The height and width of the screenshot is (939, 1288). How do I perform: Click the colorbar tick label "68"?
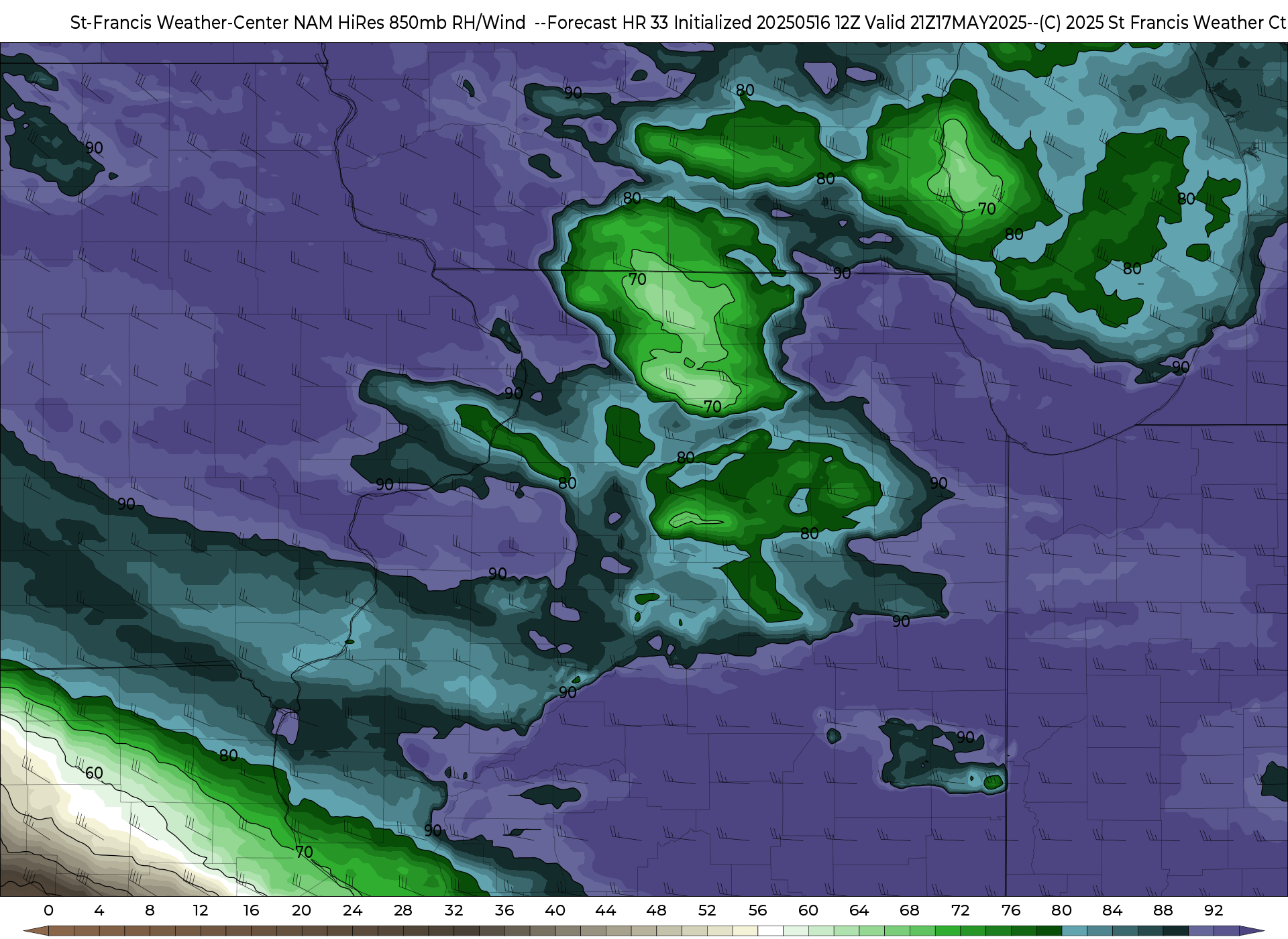pyautogui.click(x=910, y=911)
